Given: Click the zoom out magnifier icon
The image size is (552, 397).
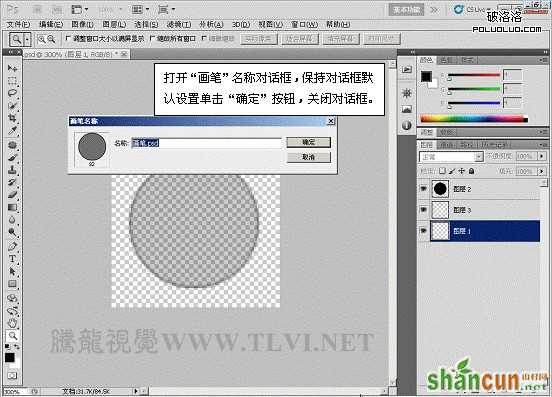Looking at the screenshot, I should coord(51,39).
